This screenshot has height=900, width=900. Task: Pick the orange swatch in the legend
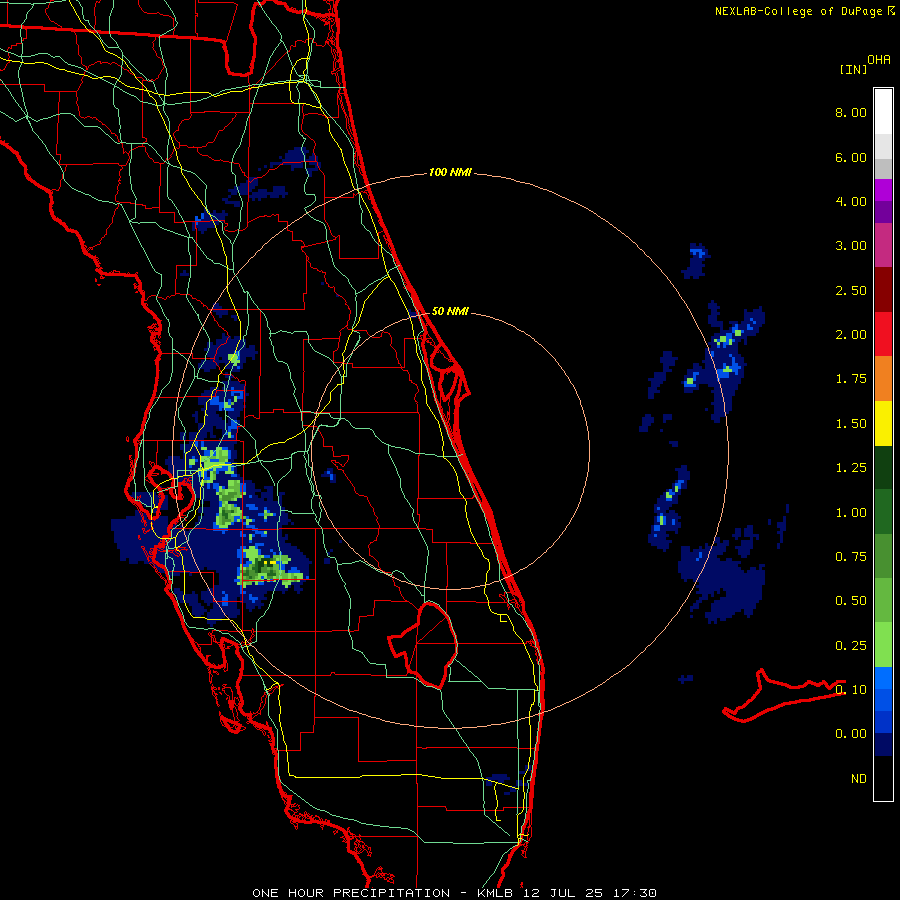(x=883, y=379)
